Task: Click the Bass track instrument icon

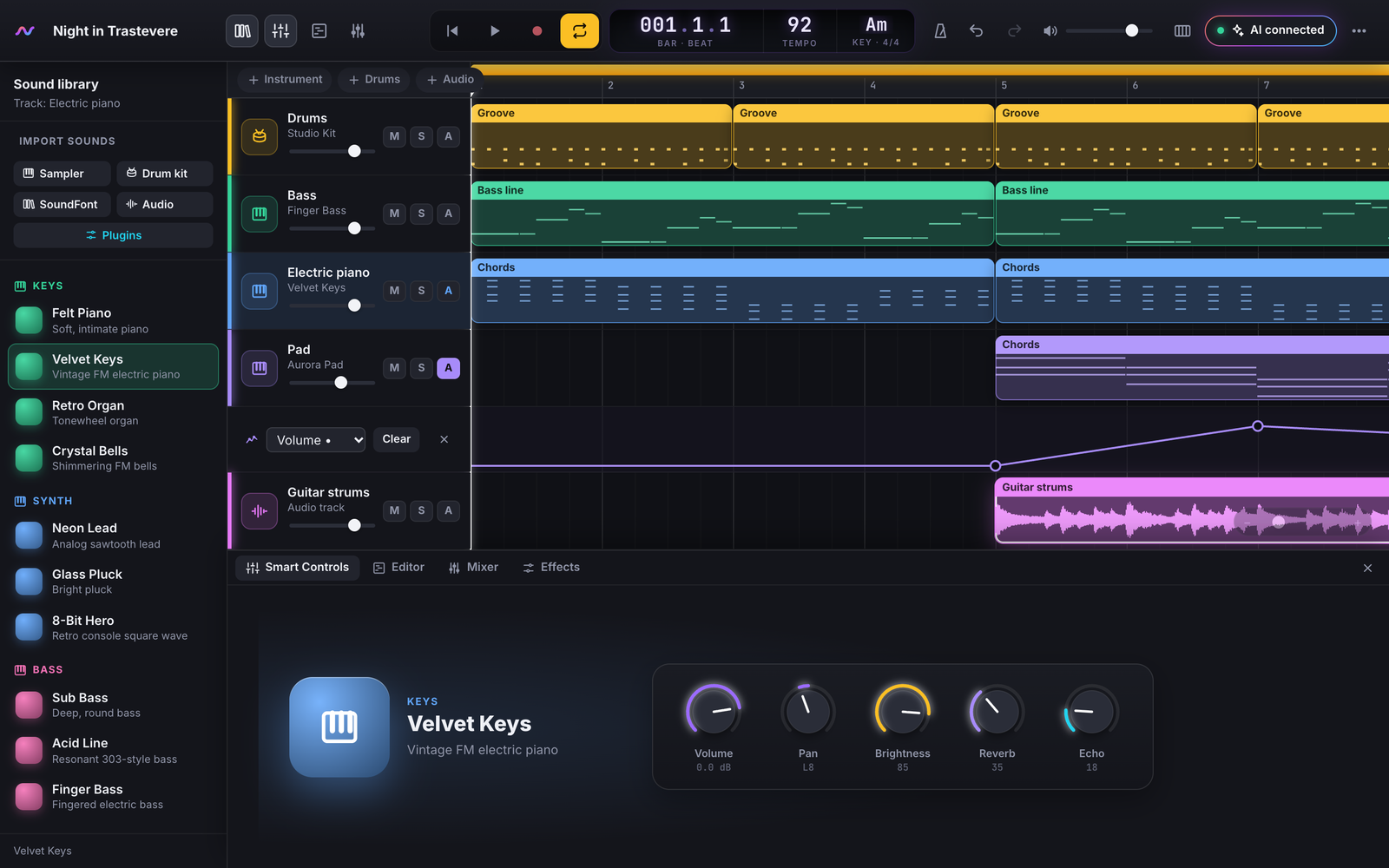Action: tap(260, 214)
